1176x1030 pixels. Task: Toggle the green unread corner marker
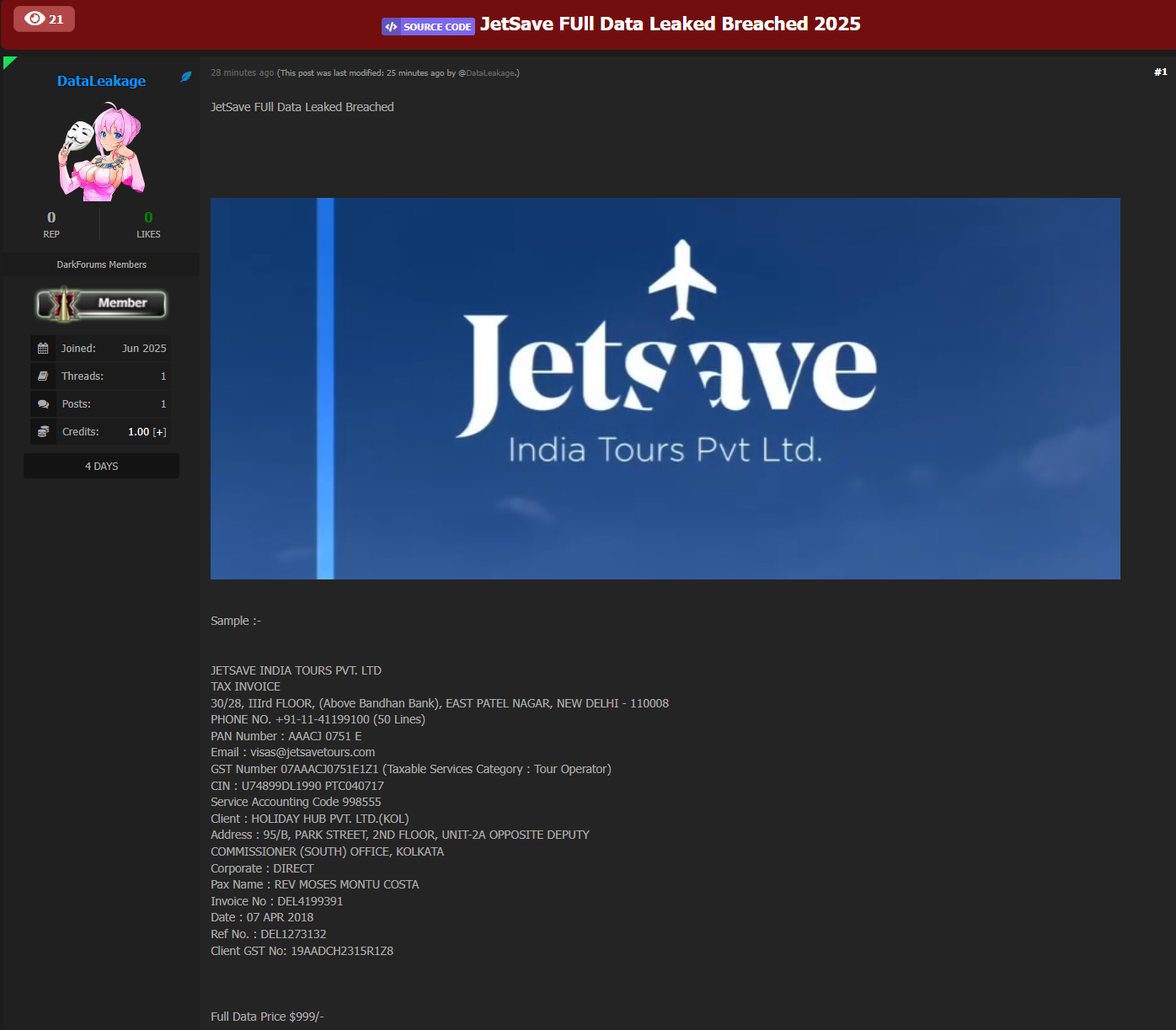(10, 61)
